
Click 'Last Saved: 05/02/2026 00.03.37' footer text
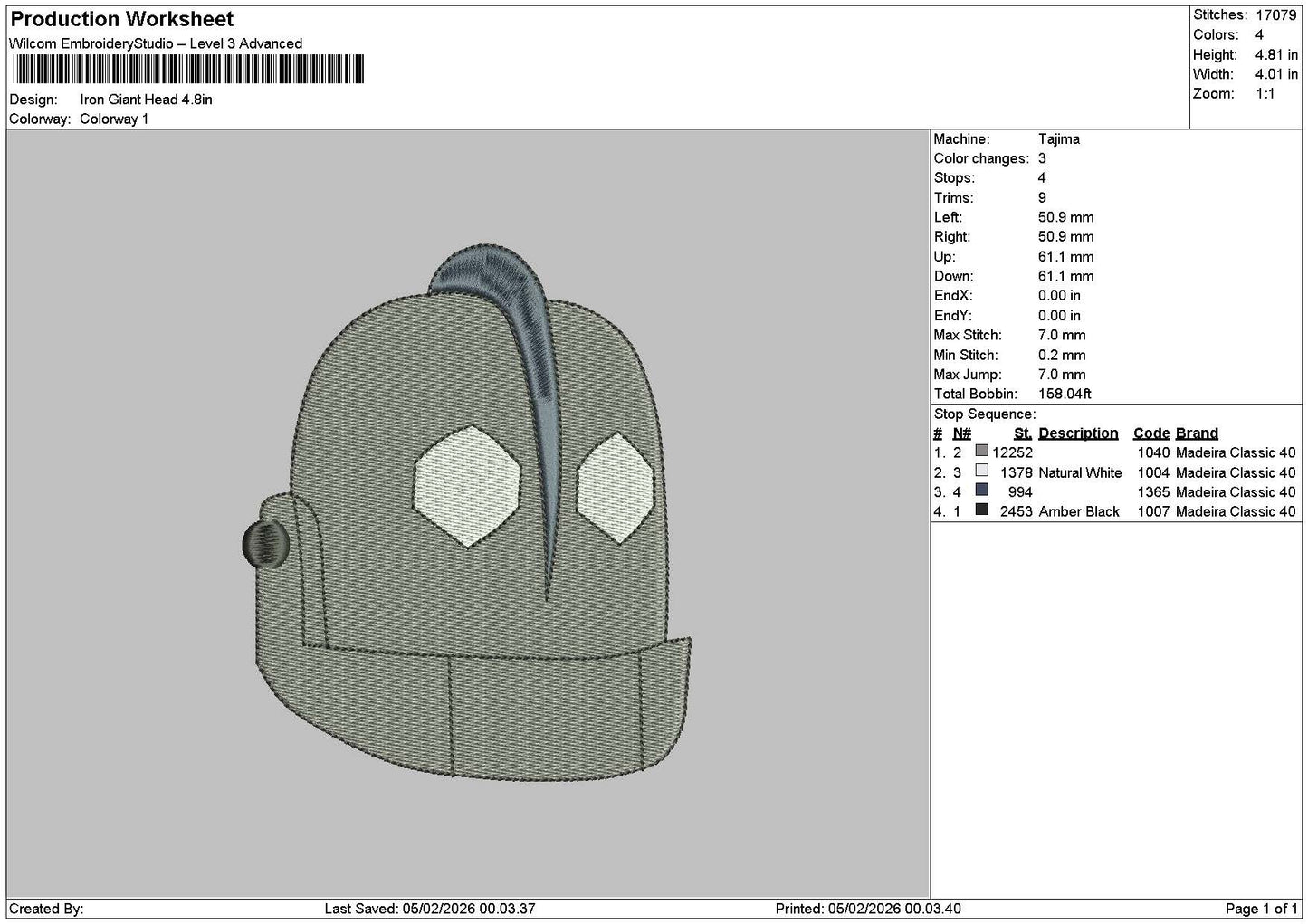(430, 909)
